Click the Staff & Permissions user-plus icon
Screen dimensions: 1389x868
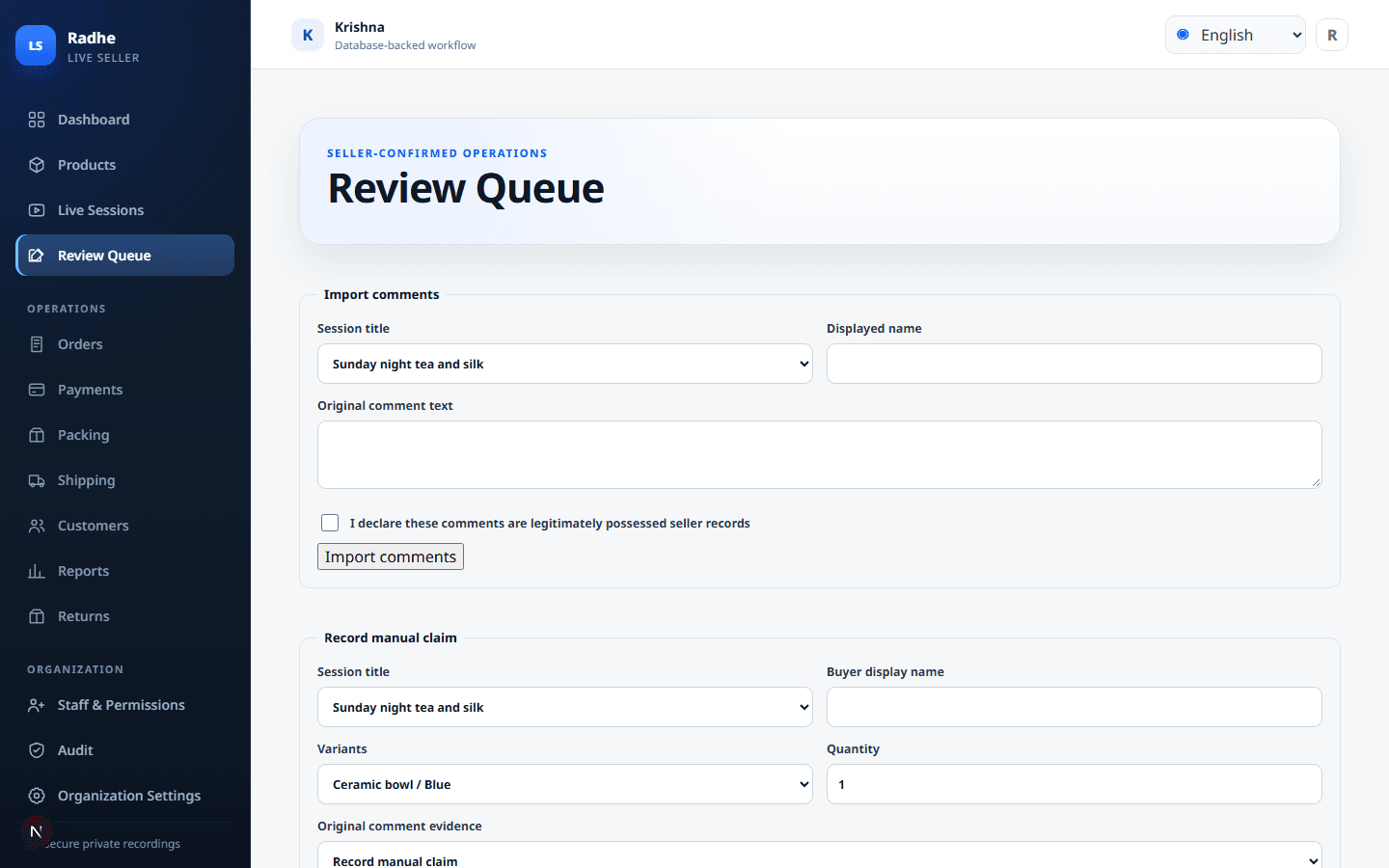(37, 705)
